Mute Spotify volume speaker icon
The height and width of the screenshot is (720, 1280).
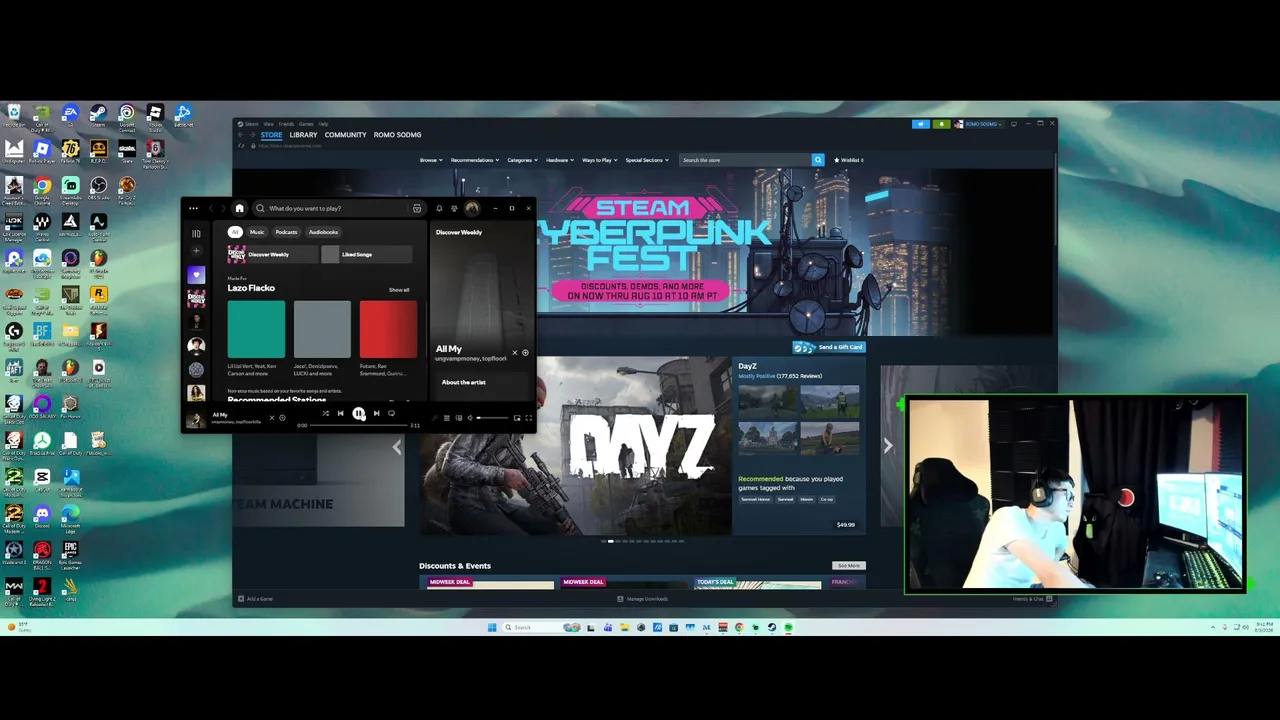point(470,418)
